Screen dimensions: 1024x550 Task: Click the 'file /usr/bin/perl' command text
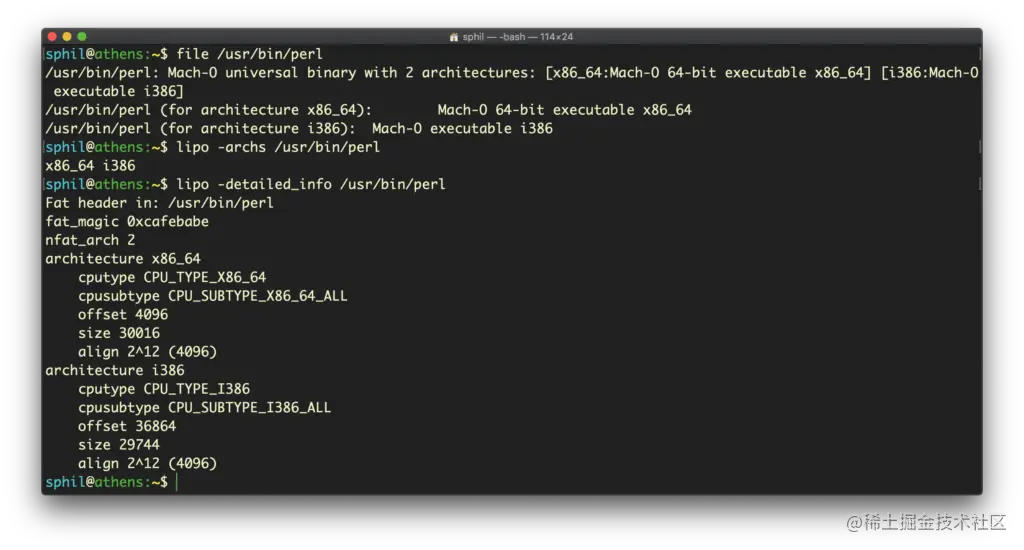[x=249, y=54]
